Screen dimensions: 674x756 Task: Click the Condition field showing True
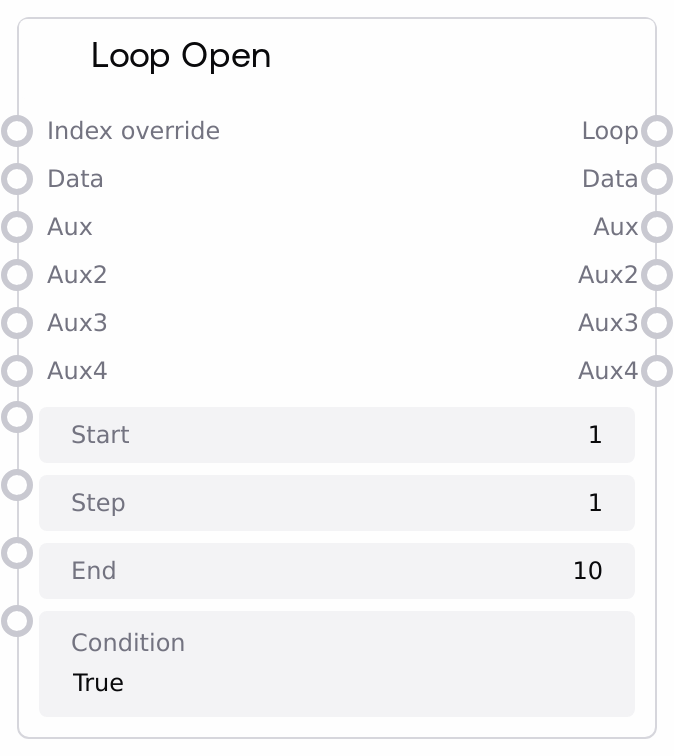point(336,664)
